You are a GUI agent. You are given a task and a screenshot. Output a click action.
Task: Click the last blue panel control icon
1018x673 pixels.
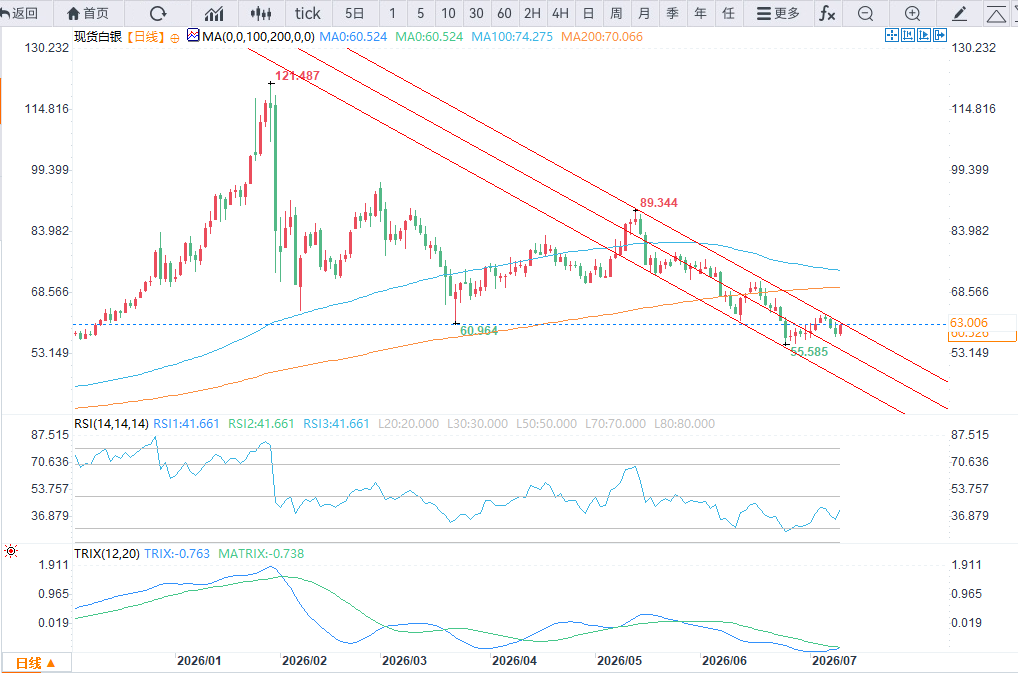940,35
